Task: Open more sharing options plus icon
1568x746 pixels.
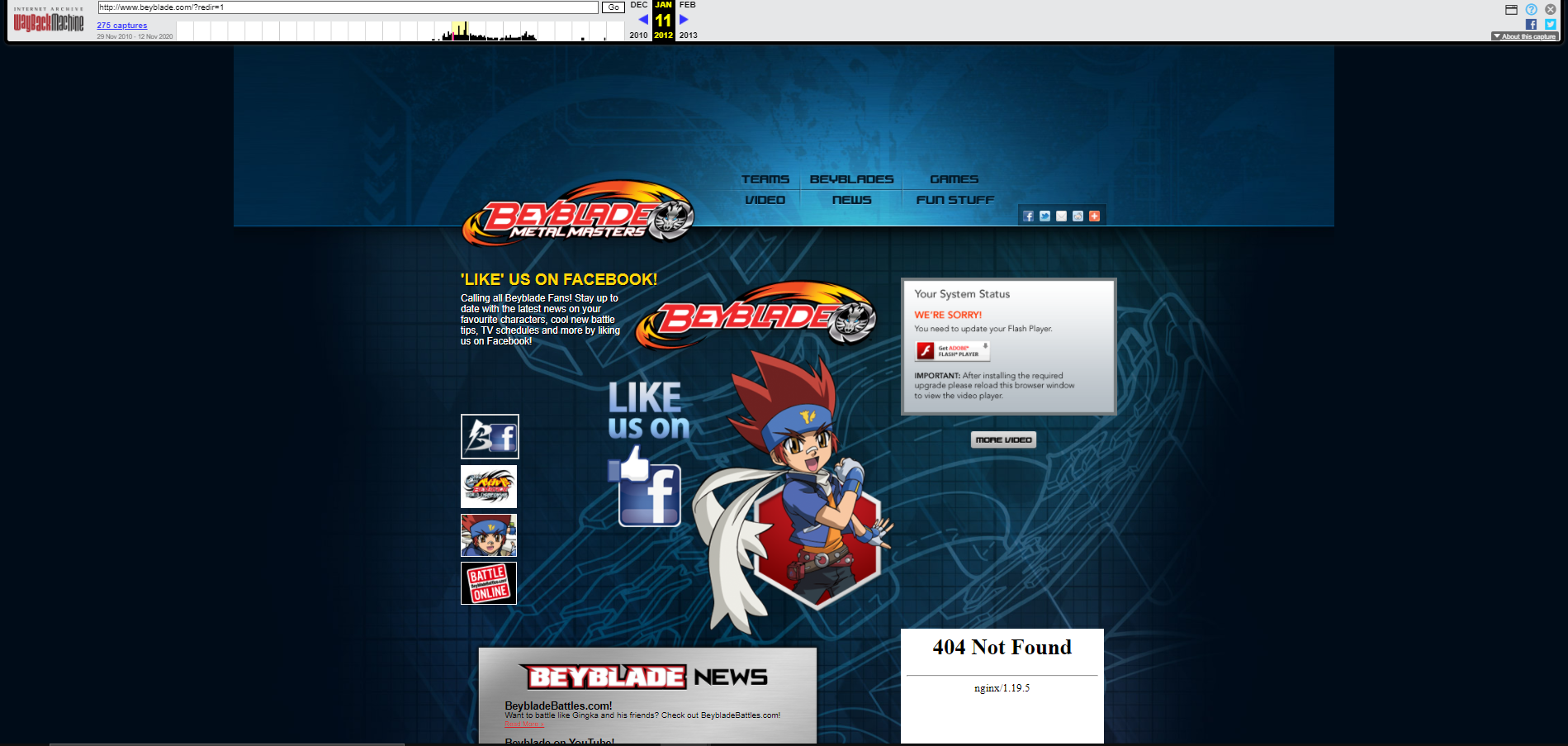Action: pos(1094,216)
